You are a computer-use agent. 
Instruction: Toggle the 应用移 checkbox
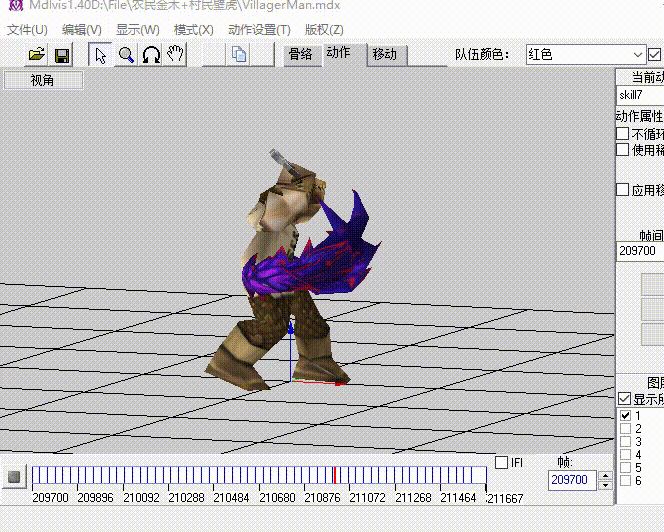click(622, 189)
